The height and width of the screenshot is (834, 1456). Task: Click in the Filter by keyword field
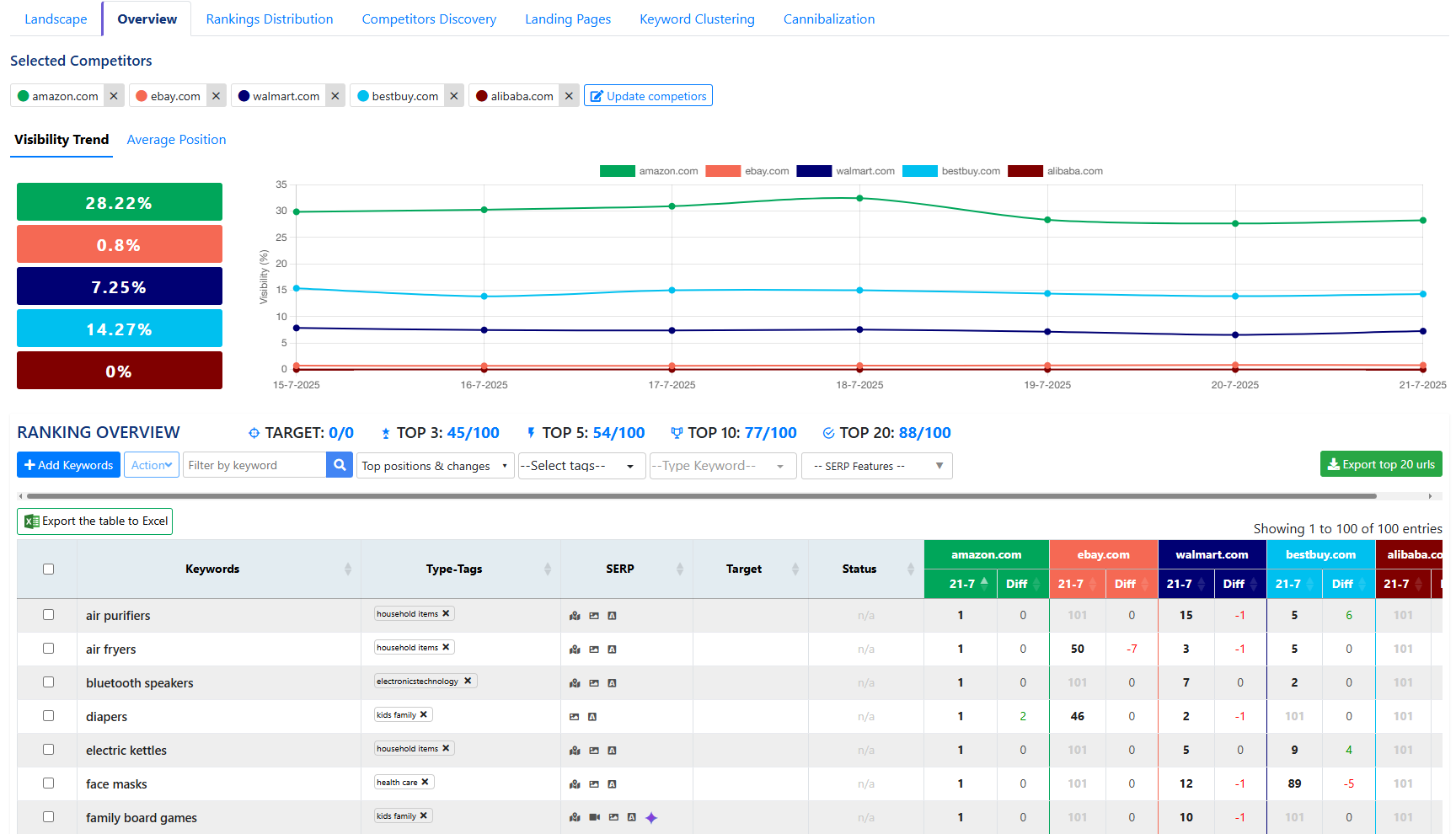(254, 465)
